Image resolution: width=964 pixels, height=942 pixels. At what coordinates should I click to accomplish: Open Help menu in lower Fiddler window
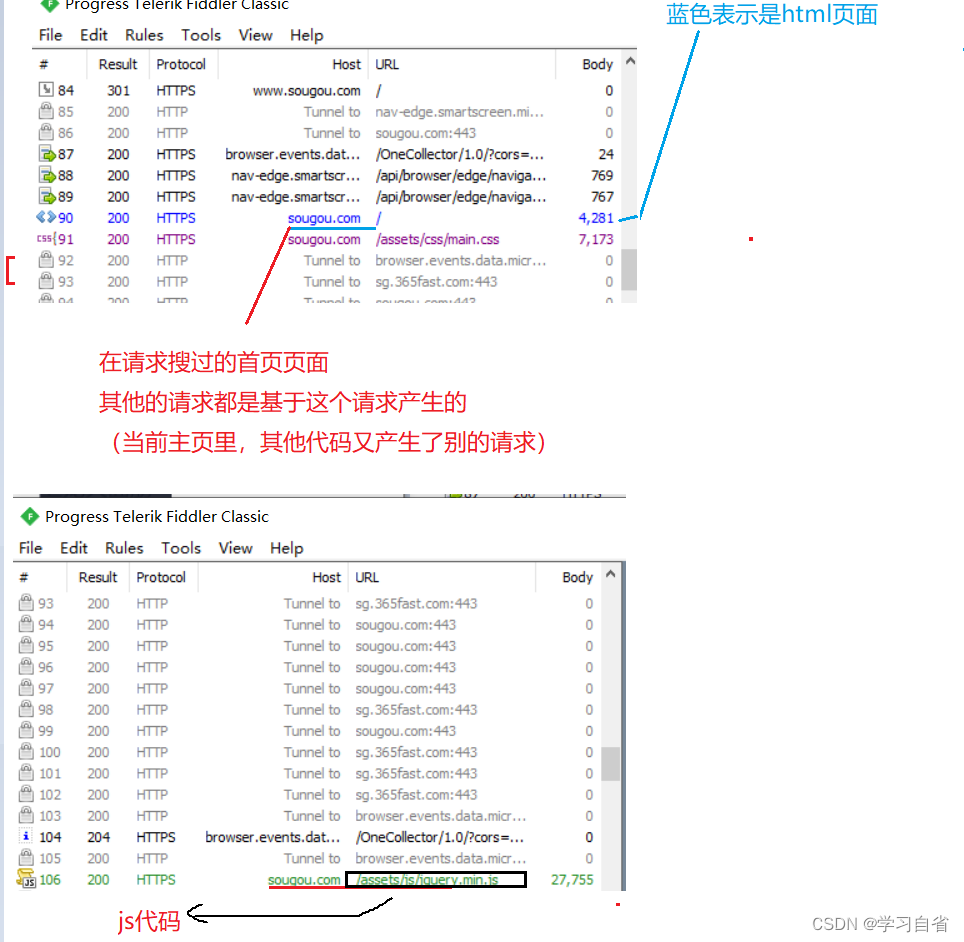coord(286,548)
